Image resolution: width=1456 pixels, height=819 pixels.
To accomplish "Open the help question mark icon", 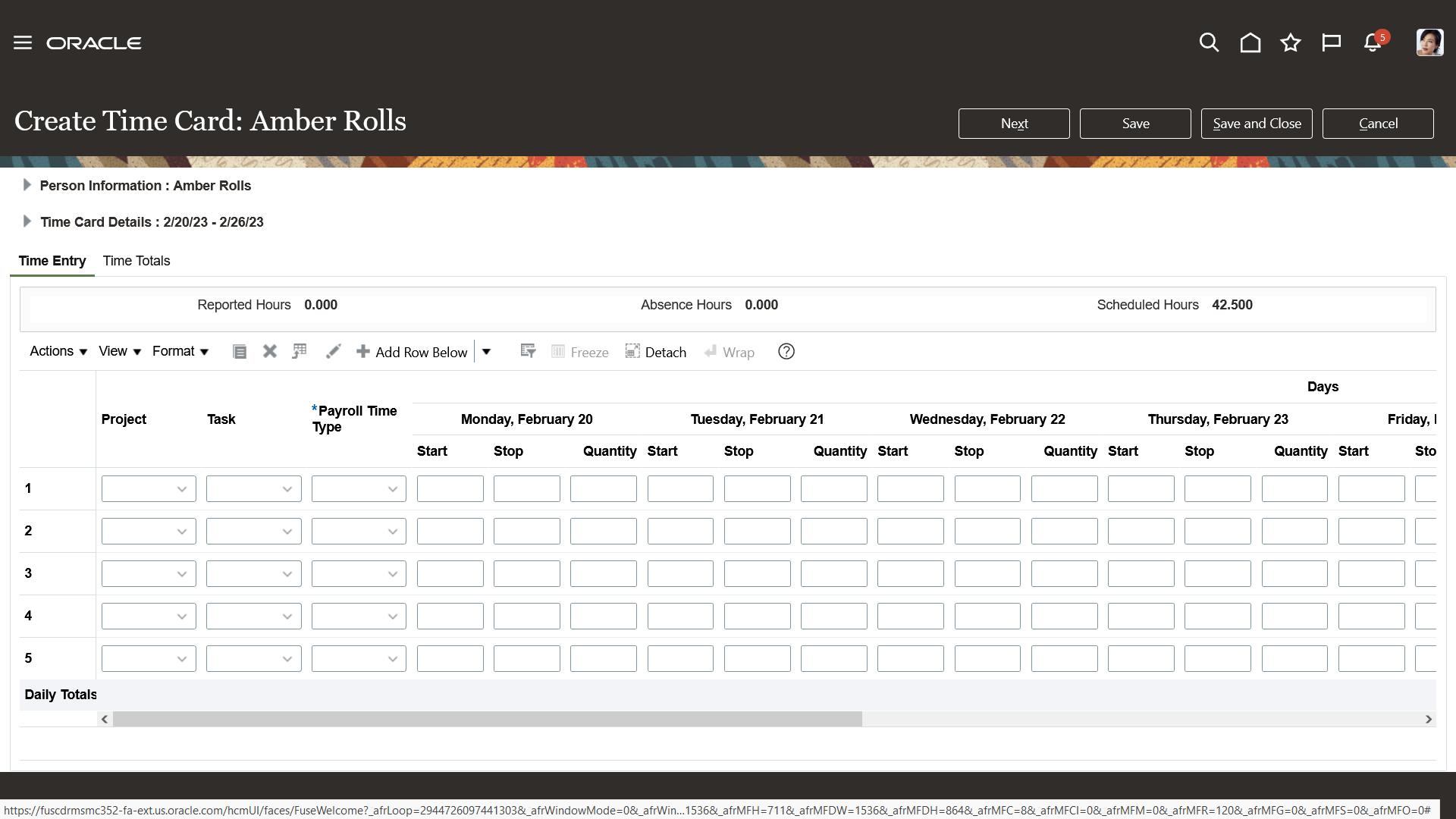I will (x=786, y=351).
